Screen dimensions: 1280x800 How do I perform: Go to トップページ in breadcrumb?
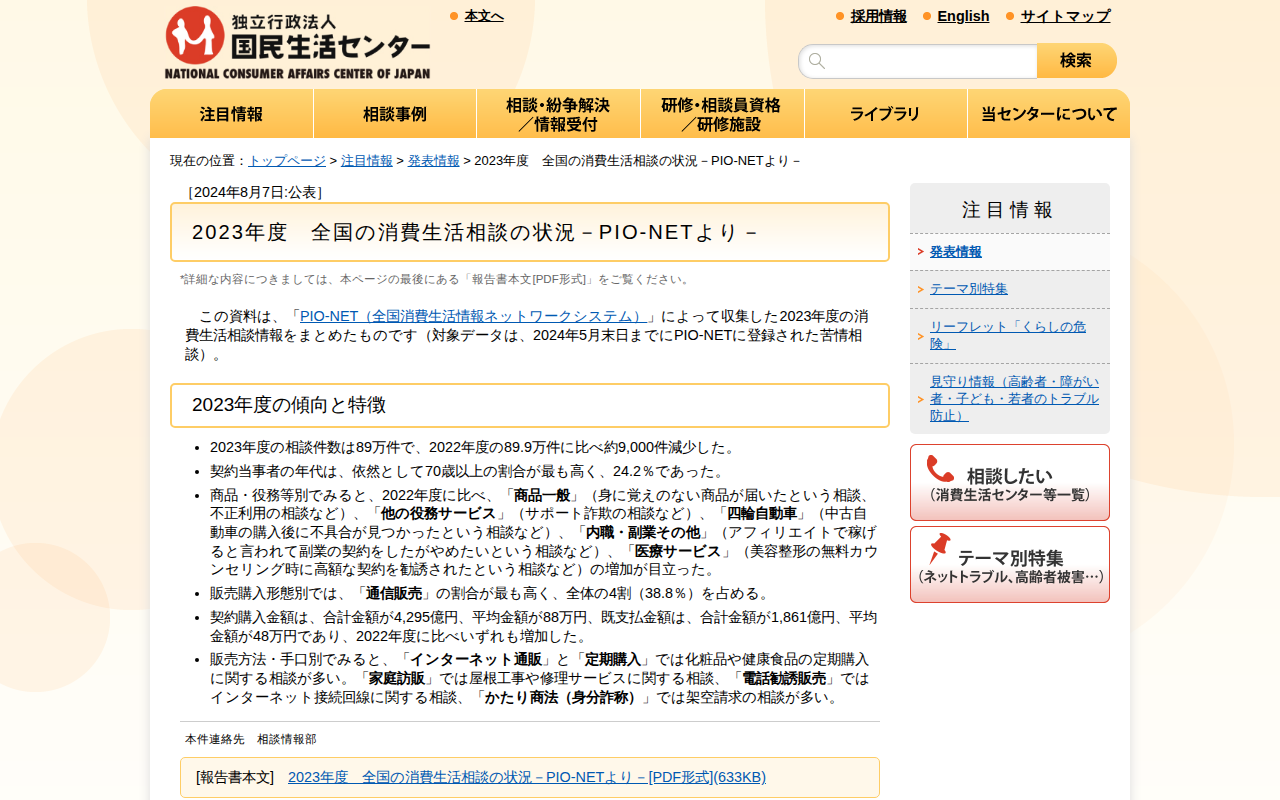point(287,161)
